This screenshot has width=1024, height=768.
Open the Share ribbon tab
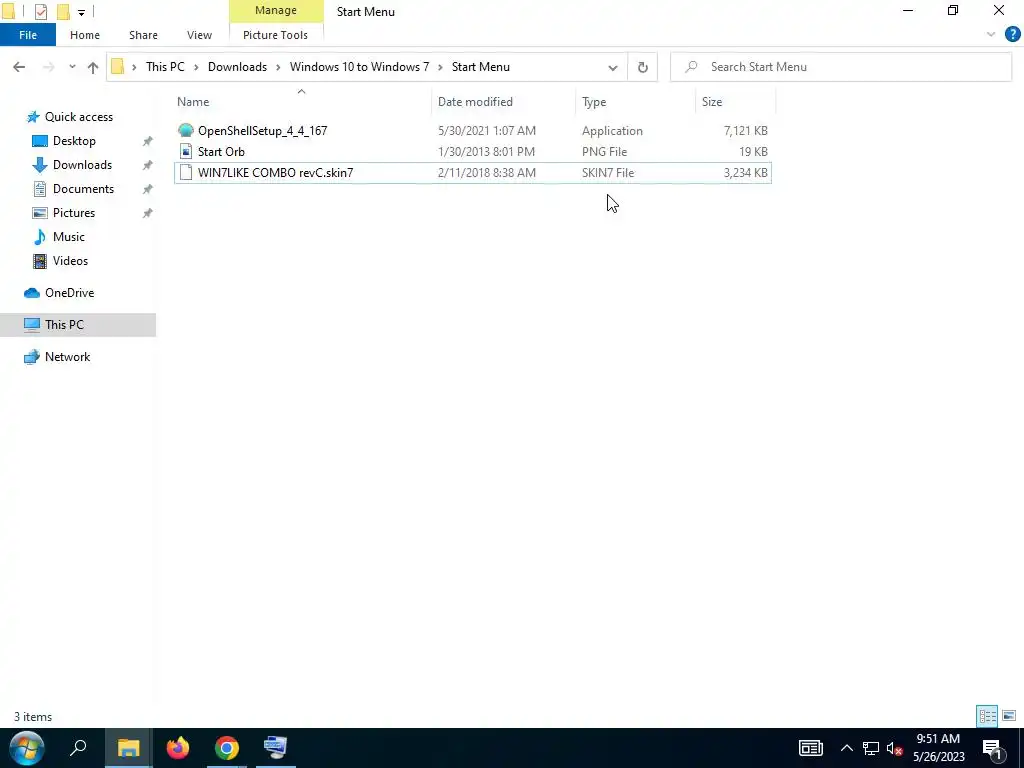pyautogui.click(x=143, y=35)
